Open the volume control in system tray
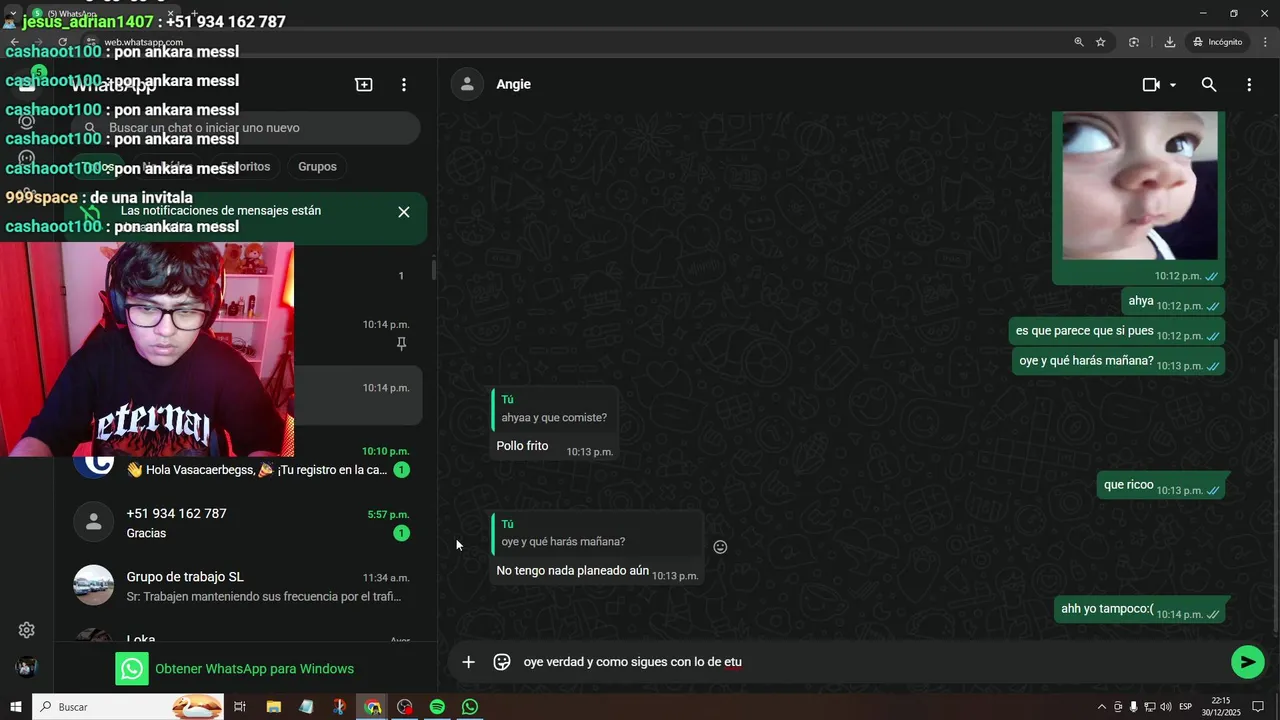Image resolution: width=1280 pixels, height=720 pixels. (x=1166, y=707)
